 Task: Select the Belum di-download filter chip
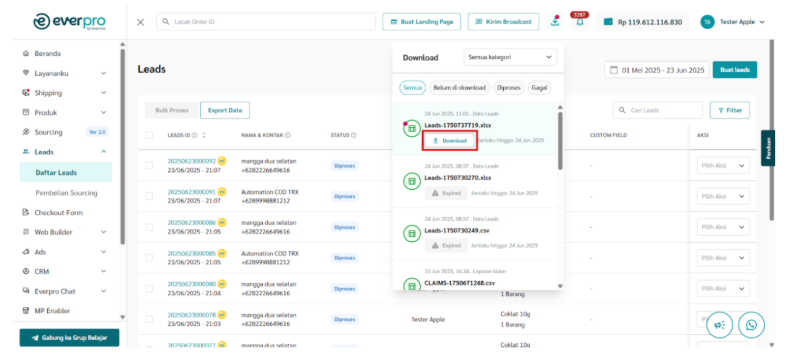(x=459, y=88)
